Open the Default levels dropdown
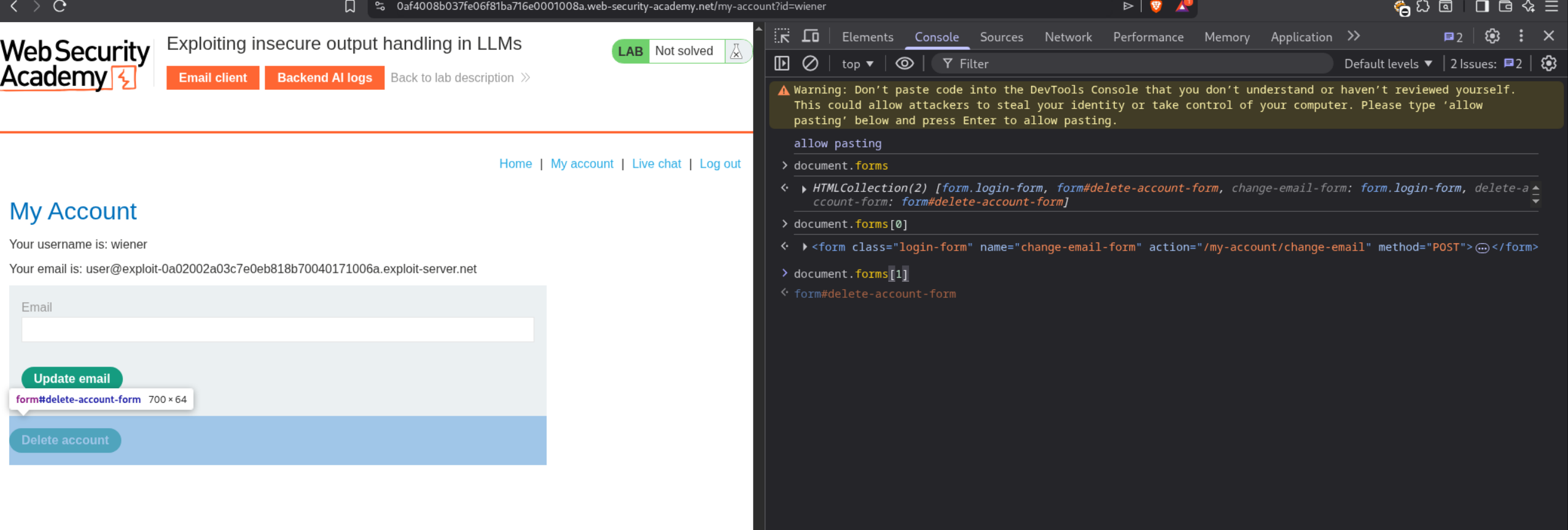The width and height of the screenshot is (1568, 530). pos(1387,64)
